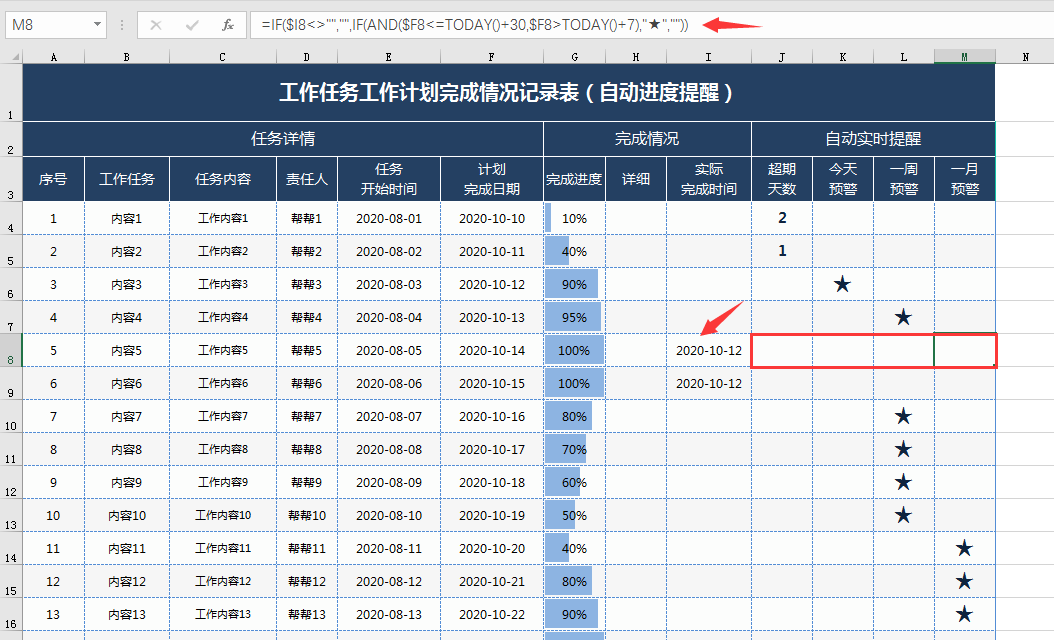Click the 一月预警 header cell
The width and height of the screenshot is (1054, 640).
(965, 179)
